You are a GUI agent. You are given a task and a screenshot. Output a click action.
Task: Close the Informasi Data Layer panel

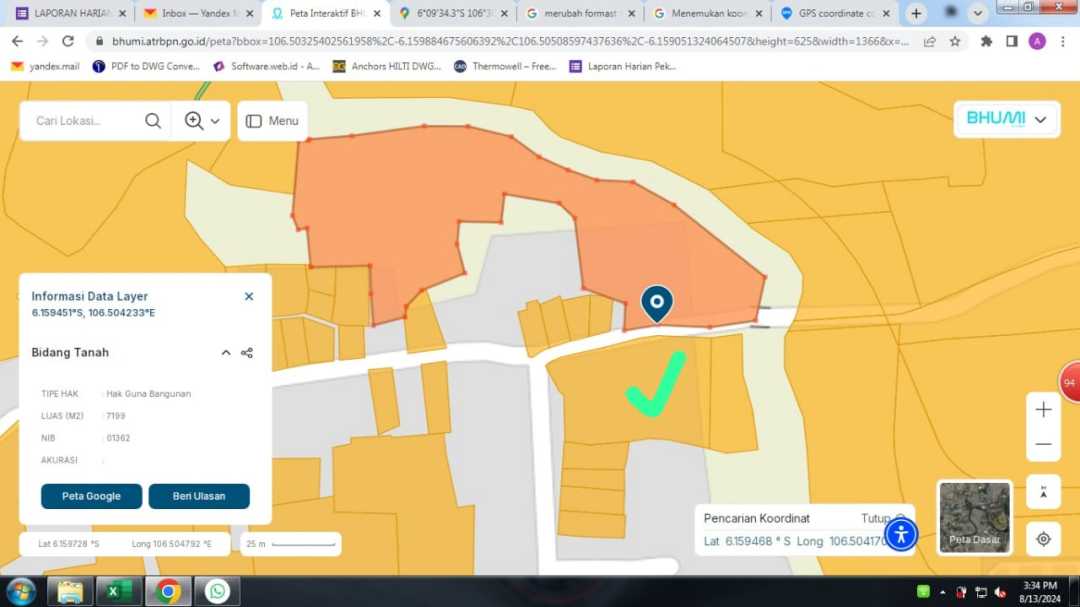[249, 297]
